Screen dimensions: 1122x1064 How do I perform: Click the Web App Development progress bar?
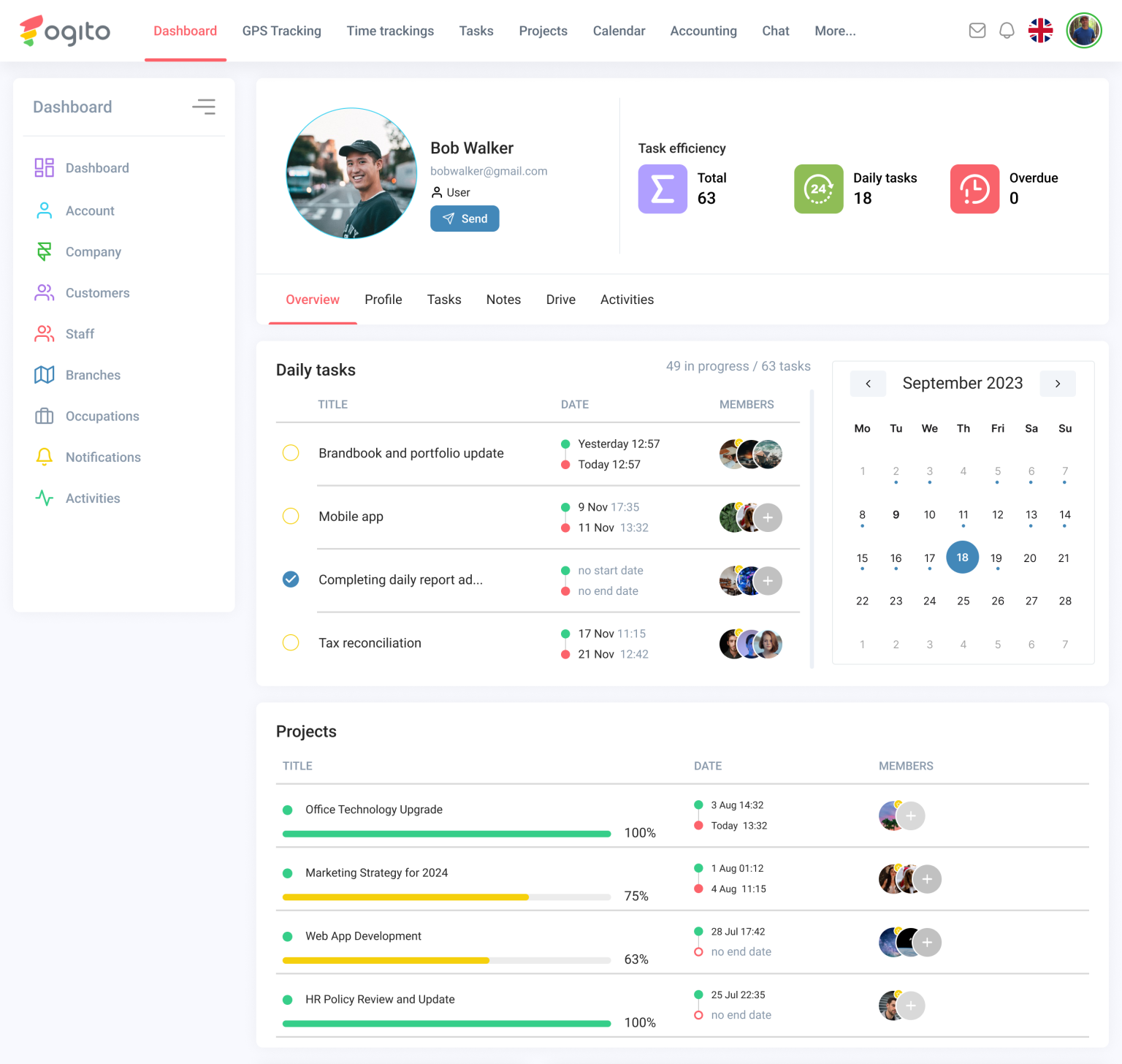(x=446, y=960)
